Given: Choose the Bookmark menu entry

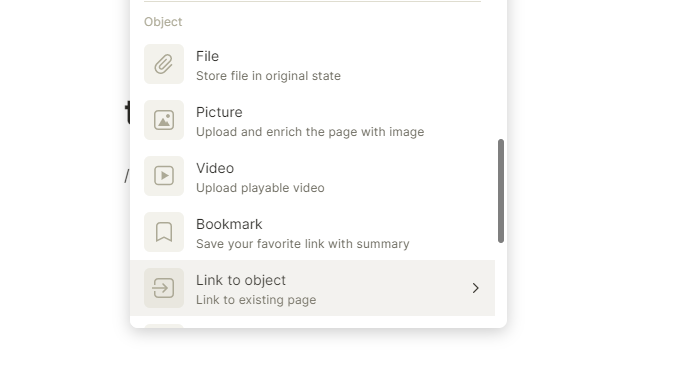Looking at the screenshot, I should (312, 232).
